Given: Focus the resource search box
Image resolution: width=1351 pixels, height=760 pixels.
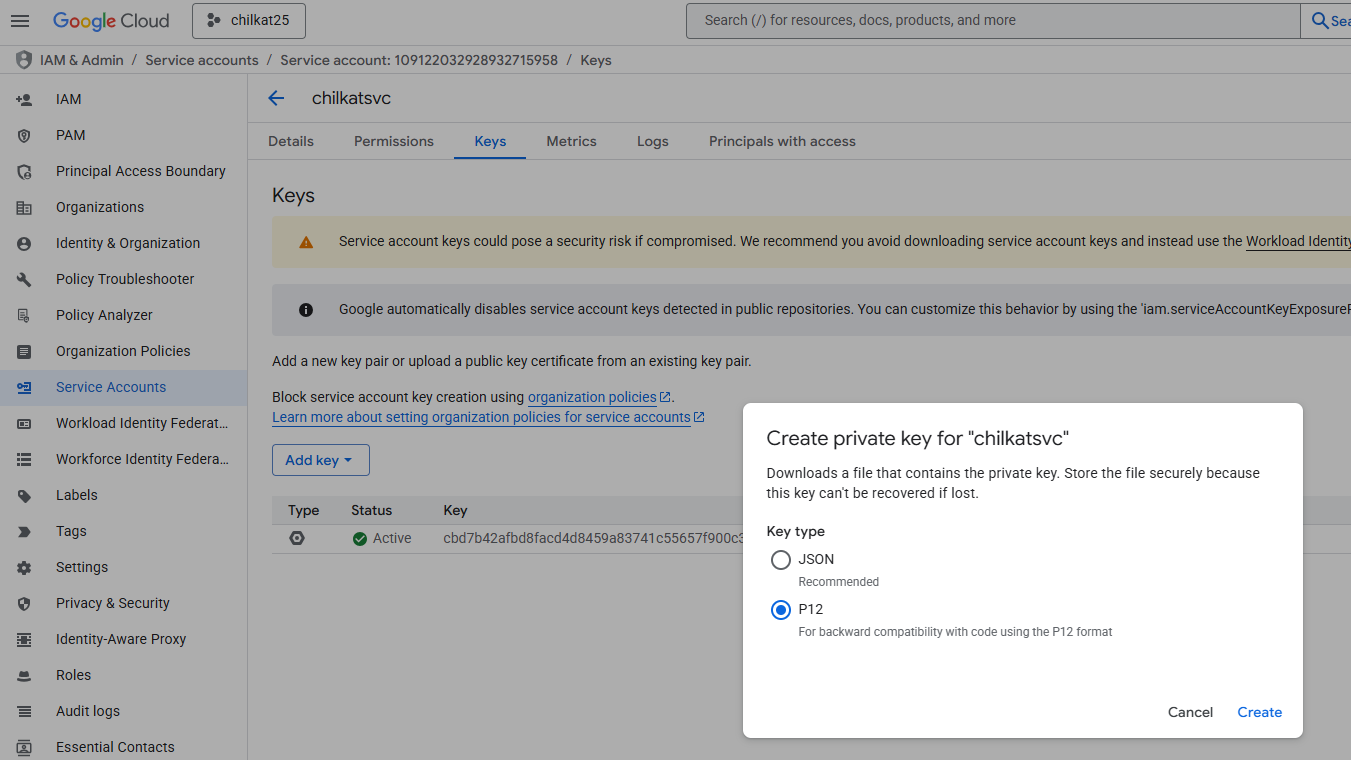Looking at the screenshot, I should (x=993, y=20).
